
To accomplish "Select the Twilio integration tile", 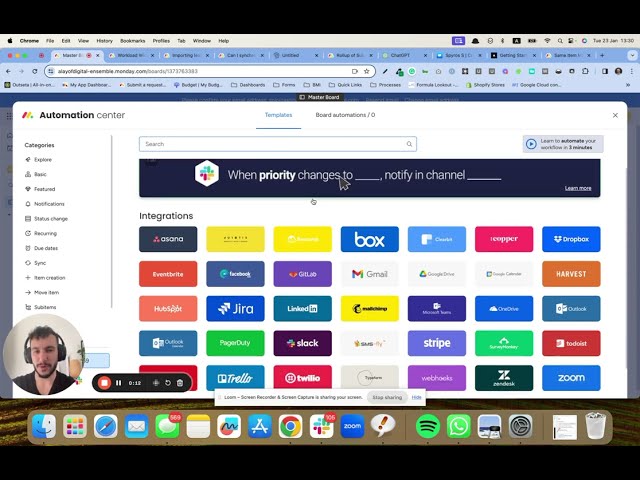I will [302, 378].
